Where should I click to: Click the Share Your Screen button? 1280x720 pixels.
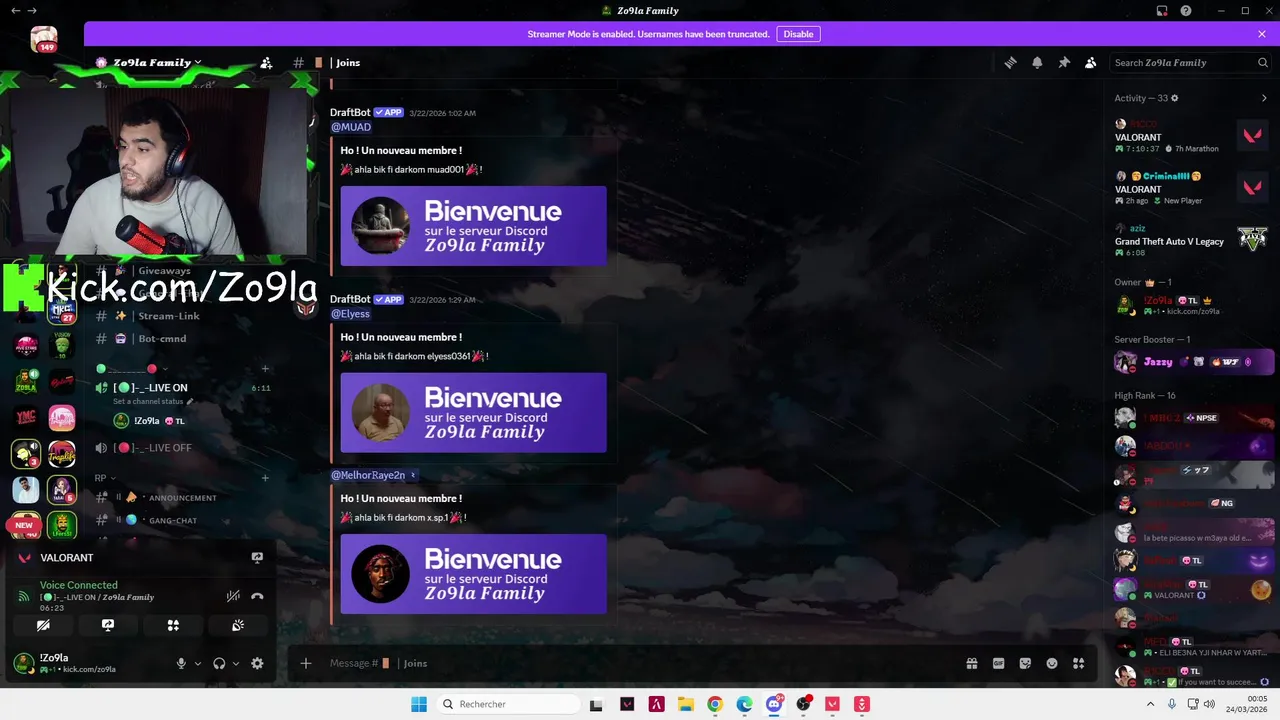(108, 625)
